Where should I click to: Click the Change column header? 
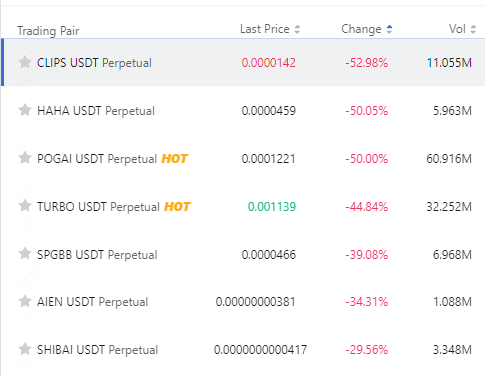(361, 29)
